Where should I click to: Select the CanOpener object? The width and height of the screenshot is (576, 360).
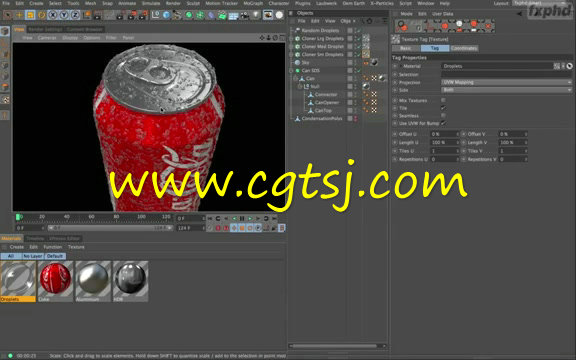pos(327,102)
